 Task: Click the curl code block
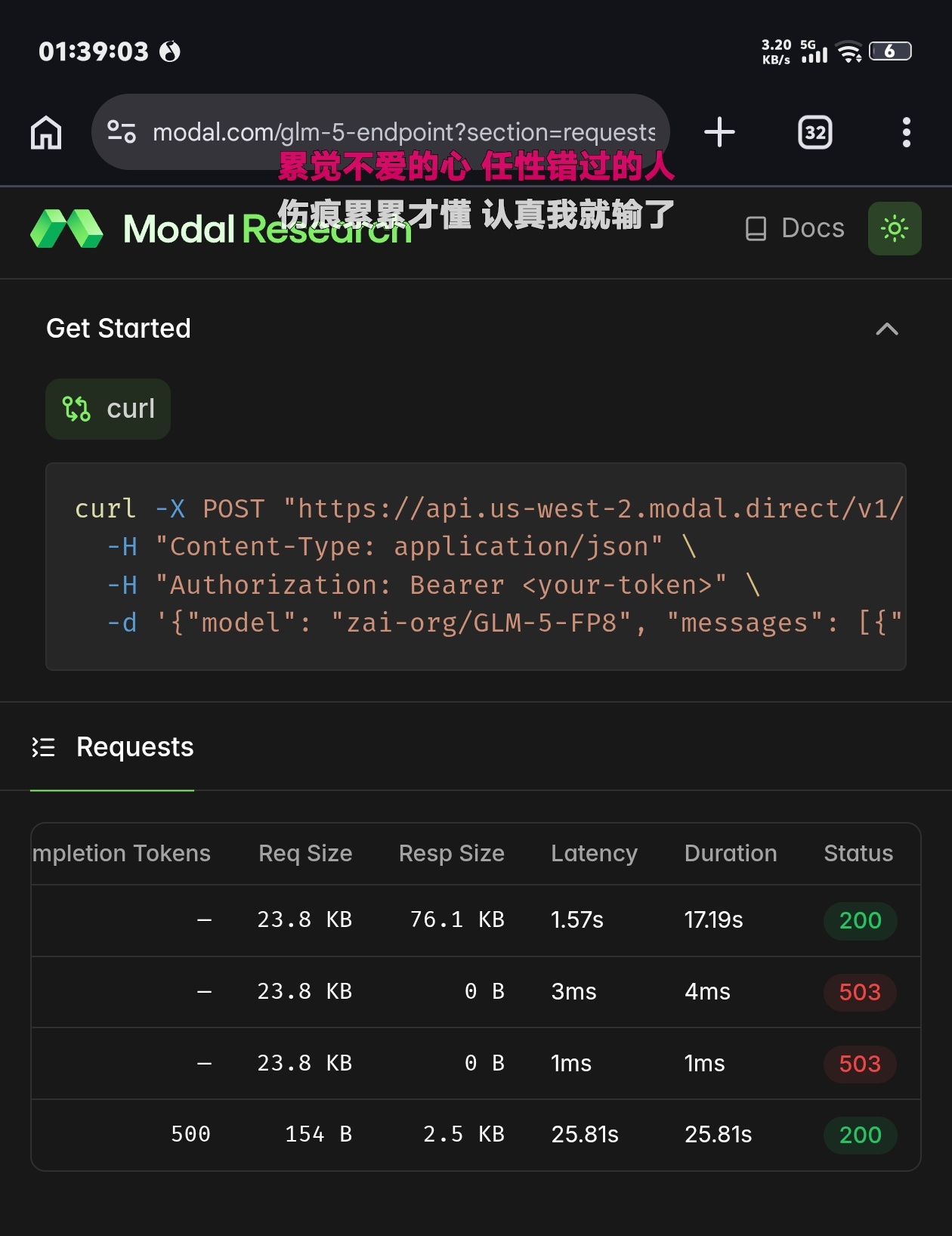click(476, 567)
